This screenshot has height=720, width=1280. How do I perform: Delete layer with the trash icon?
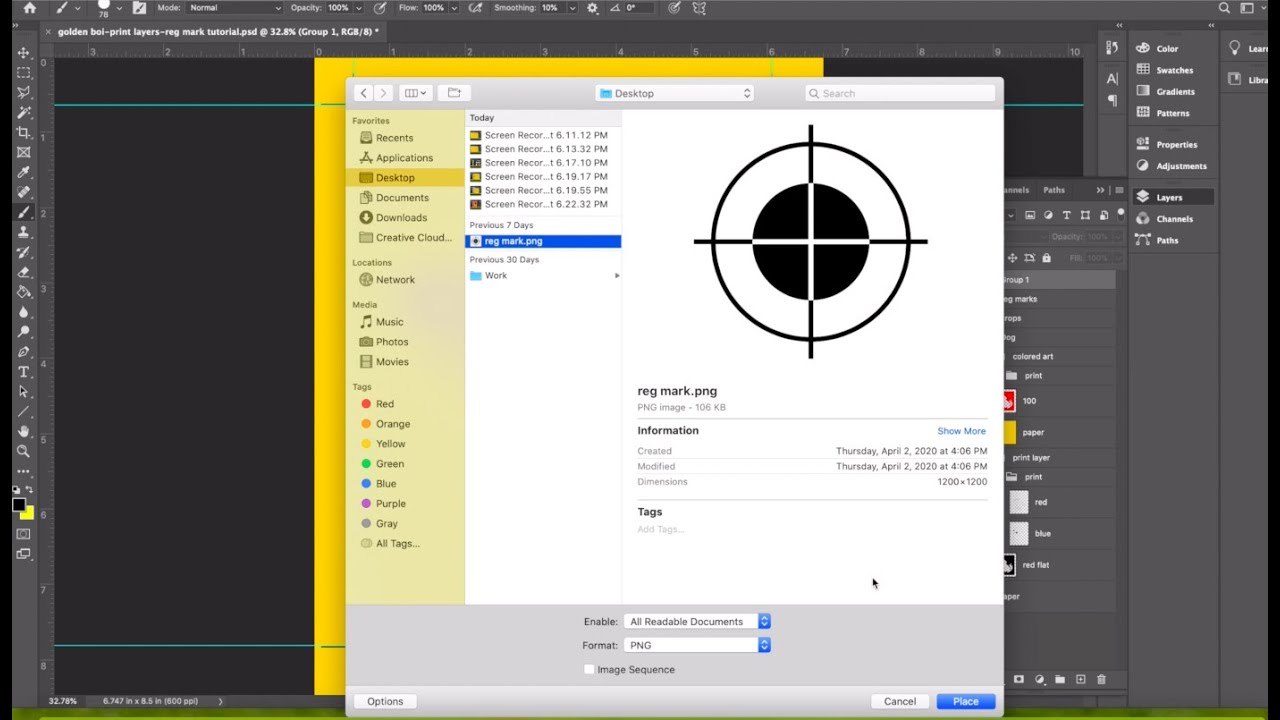click(1101, 680)
